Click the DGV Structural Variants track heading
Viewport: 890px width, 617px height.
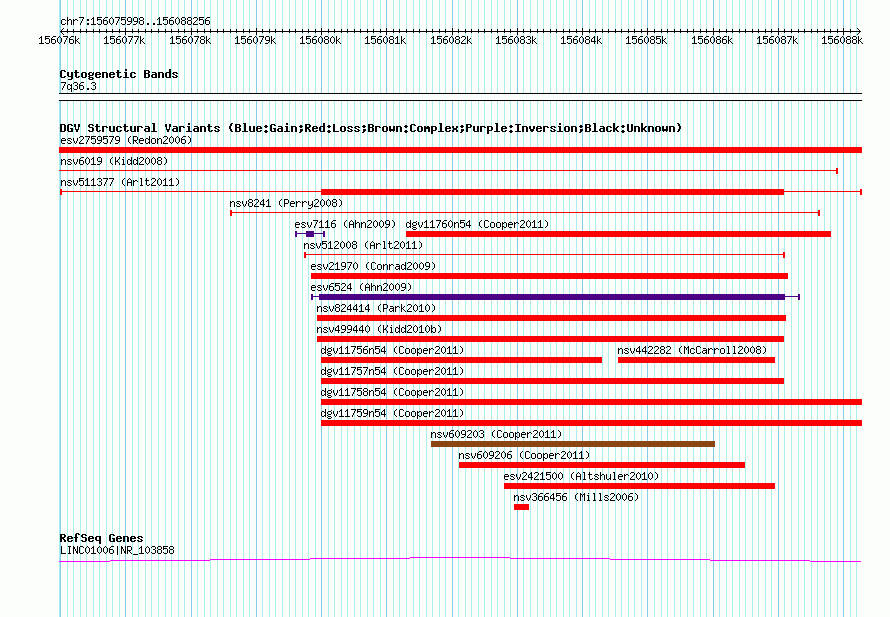[370, 128]
